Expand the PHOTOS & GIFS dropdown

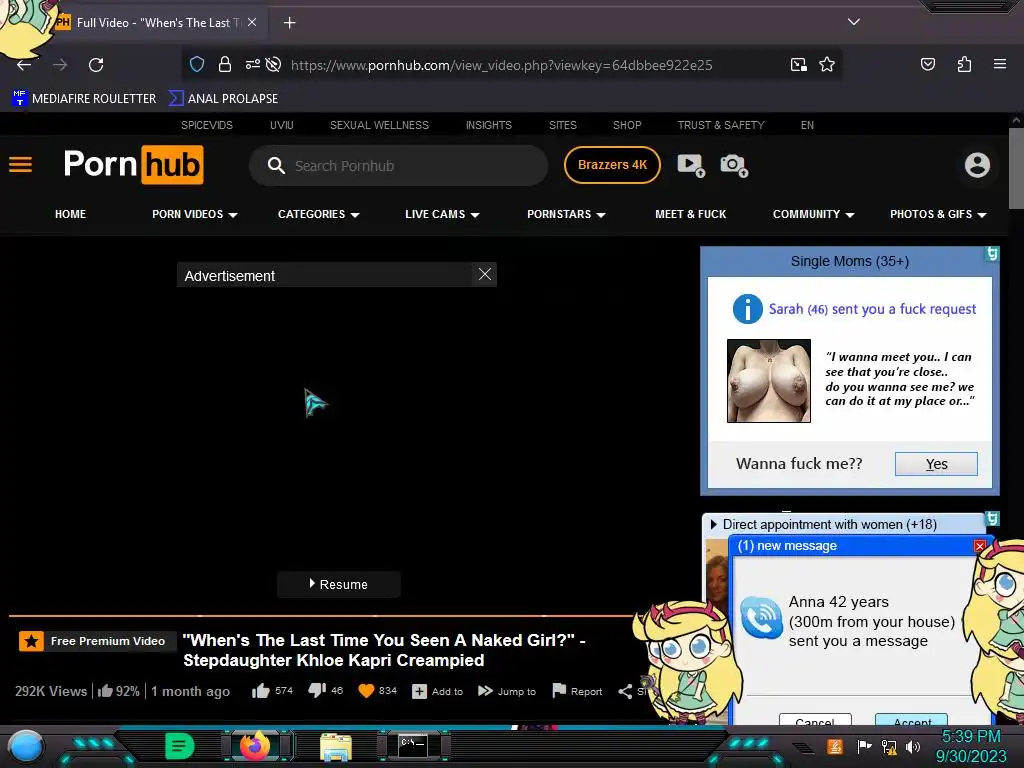click(x=938, y=214)
